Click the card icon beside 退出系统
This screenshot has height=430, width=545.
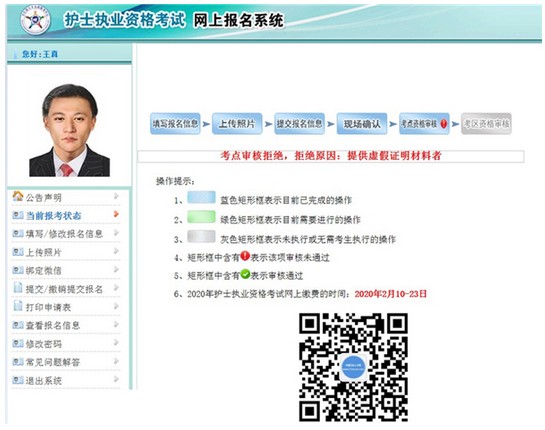(18, 380)
